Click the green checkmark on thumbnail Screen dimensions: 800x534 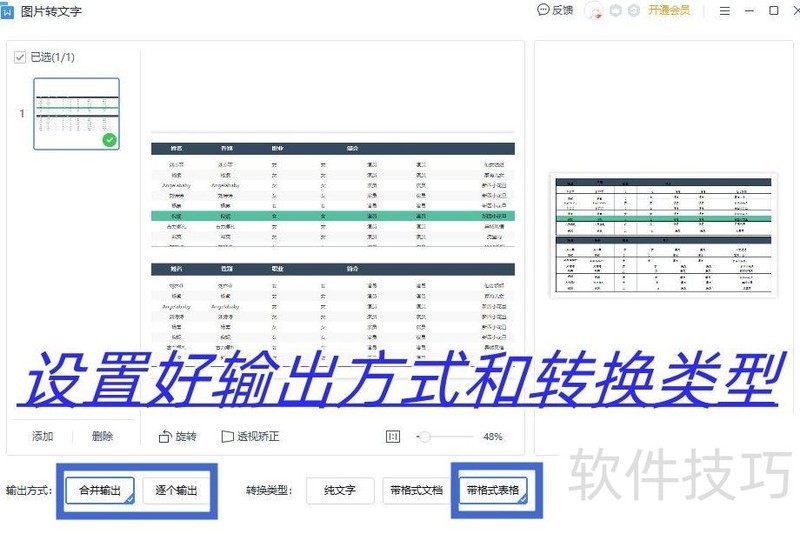[x=109, y=140]
